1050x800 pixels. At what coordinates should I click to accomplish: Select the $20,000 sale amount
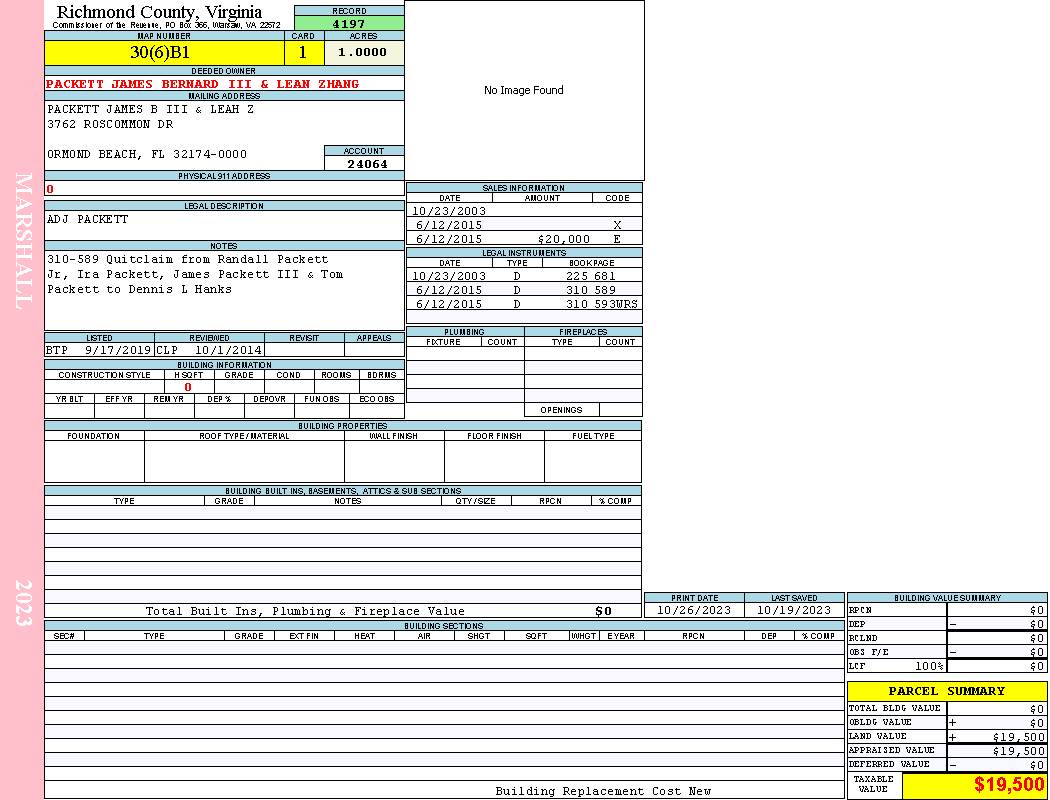point(564,240)
